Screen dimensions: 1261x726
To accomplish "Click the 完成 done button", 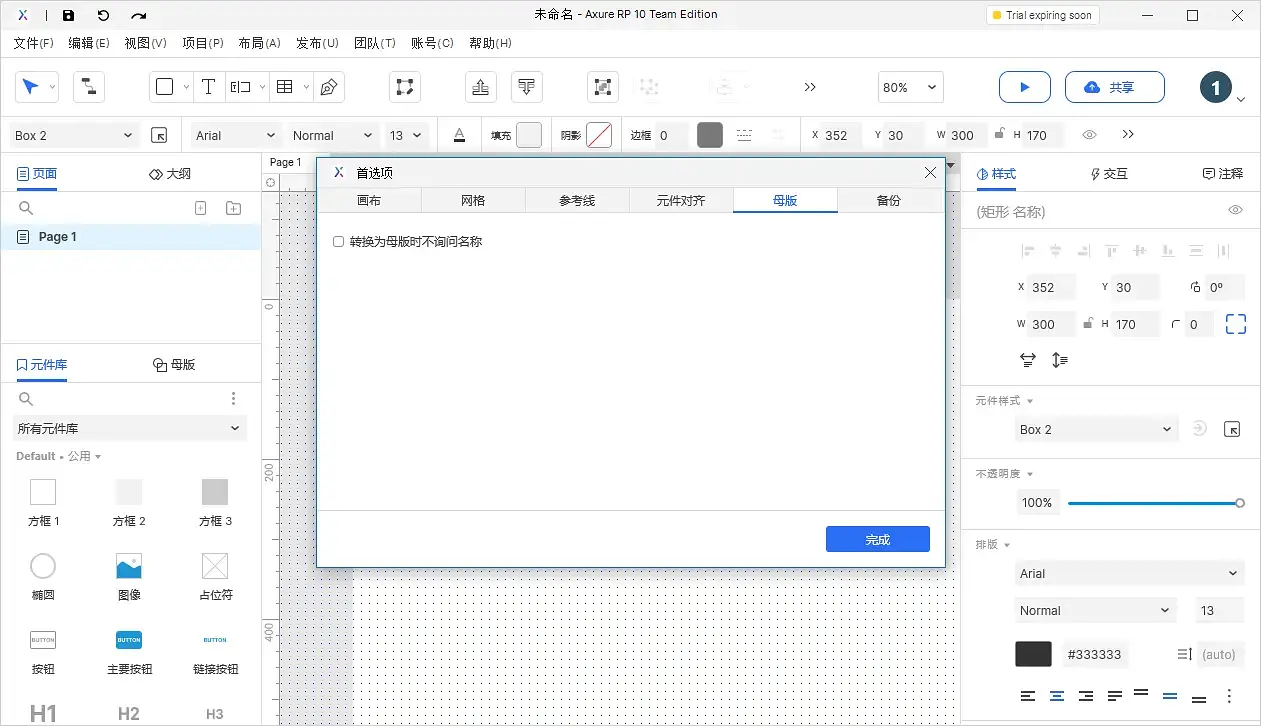I will (878, 539).
